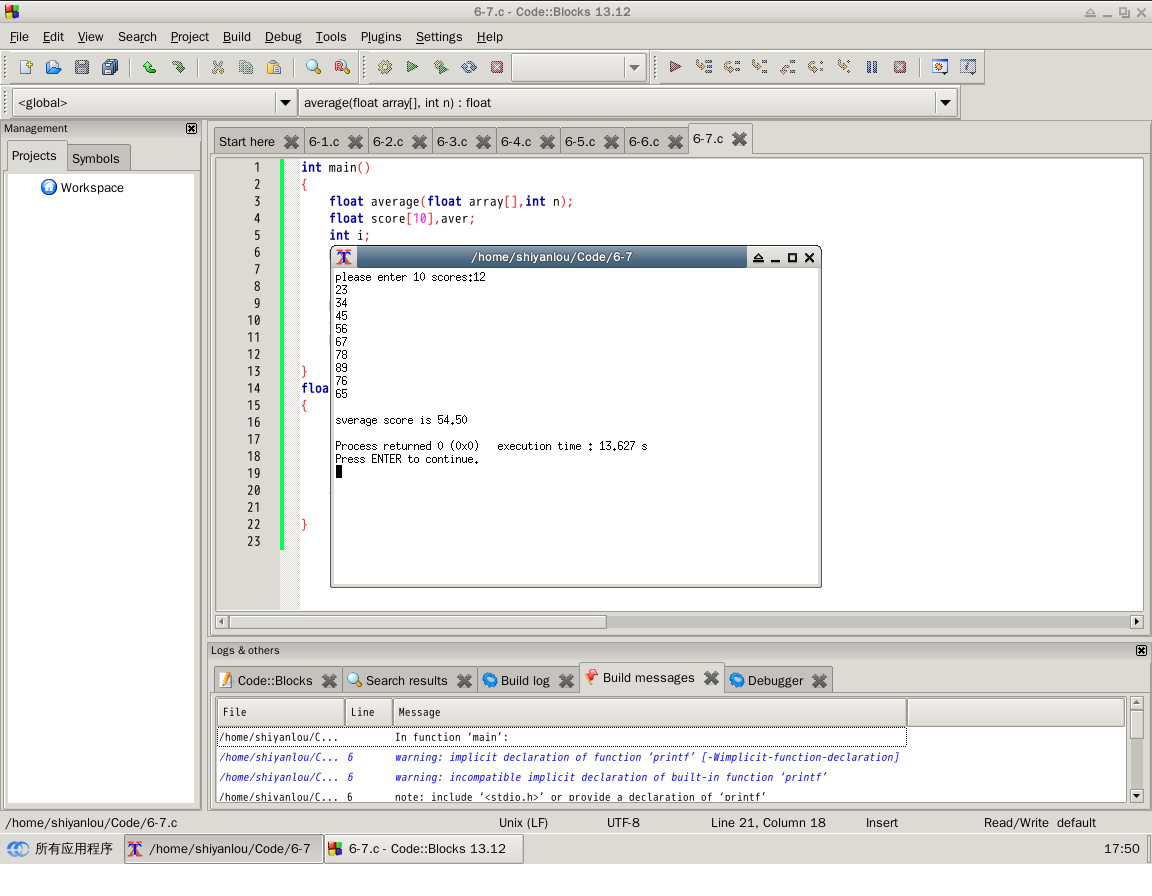Select the Workspace tree item
The width and height of the screenshot is (1152, 896).
coord(92,188)
